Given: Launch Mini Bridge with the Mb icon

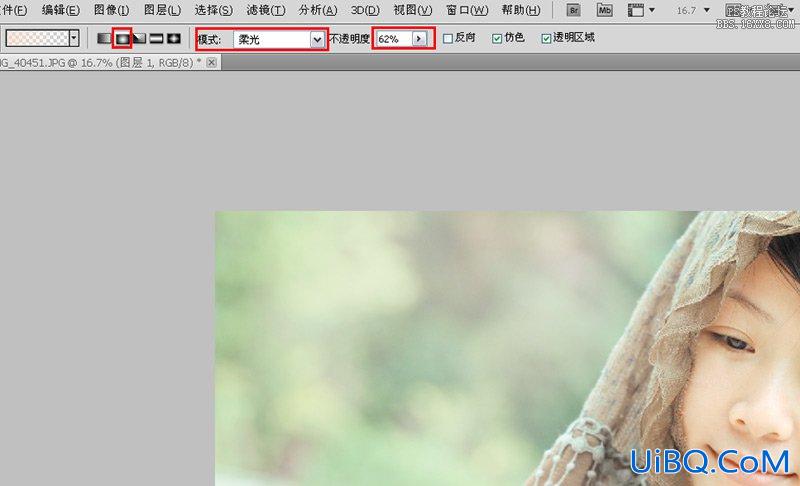Looking at the screenshot, I should [605, 10].
